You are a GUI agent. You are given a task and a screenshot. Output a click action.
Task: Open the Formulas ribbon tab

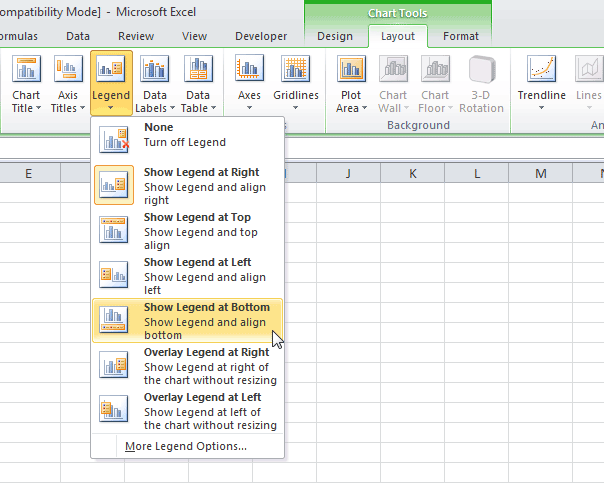(x=19, y=36)
